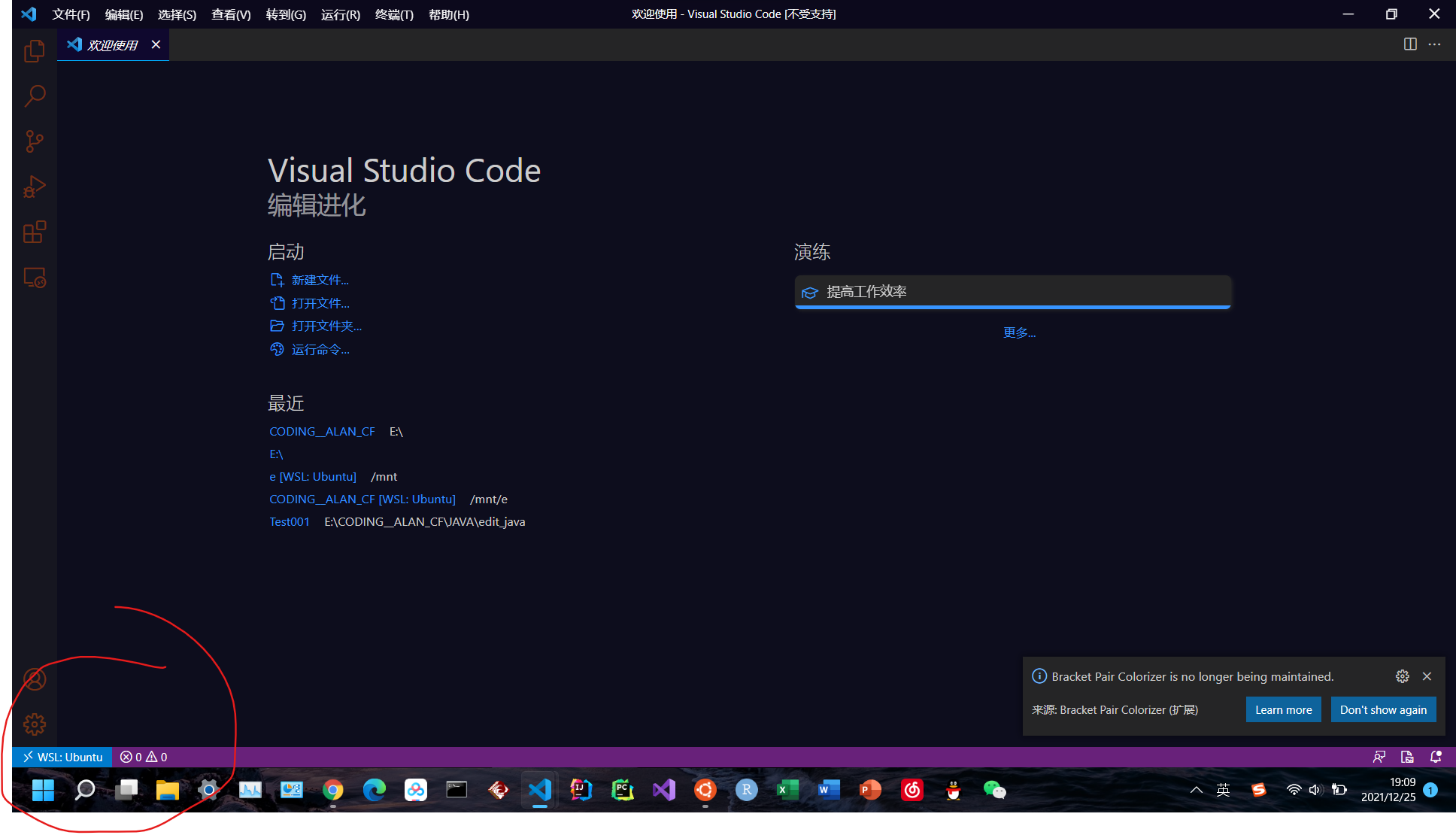Image resolution: width=1456 pixels, height=835 pixels.
Task: Open the terminal app on the taskbar
Action: [x=457, y=790]
